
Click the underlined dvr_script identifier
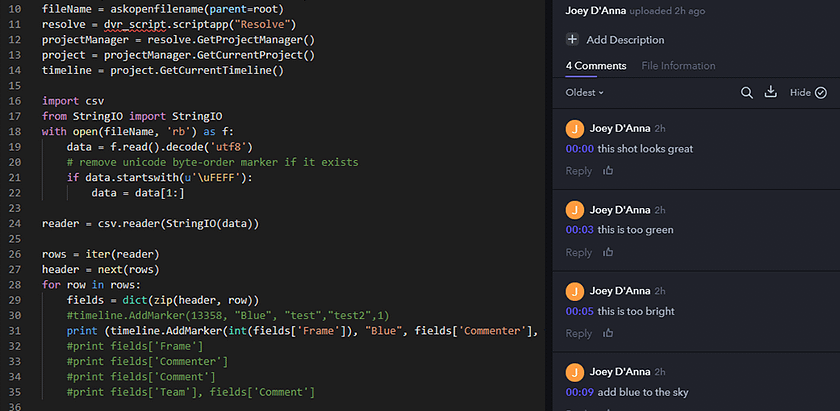tap(135, 25)
